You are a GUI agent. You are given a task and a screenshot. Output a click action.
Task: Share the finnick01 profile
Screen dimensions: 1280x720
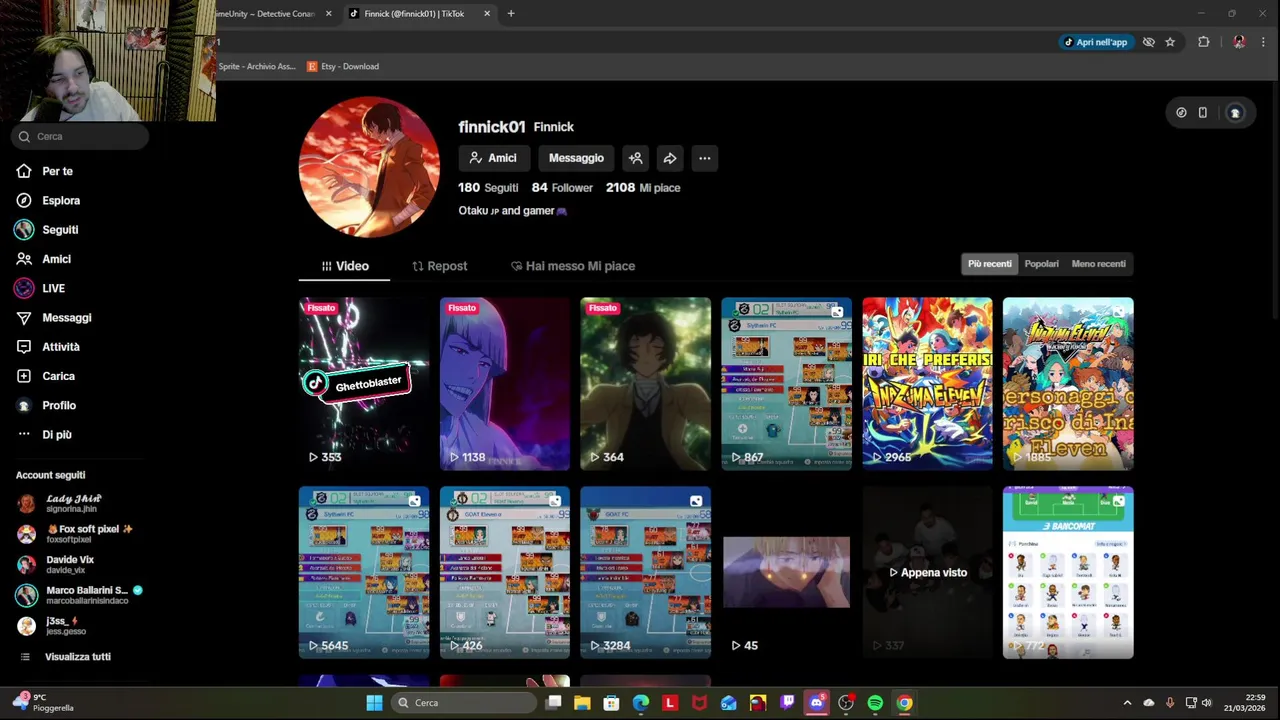pyautogui.click(x=670, y=158)
